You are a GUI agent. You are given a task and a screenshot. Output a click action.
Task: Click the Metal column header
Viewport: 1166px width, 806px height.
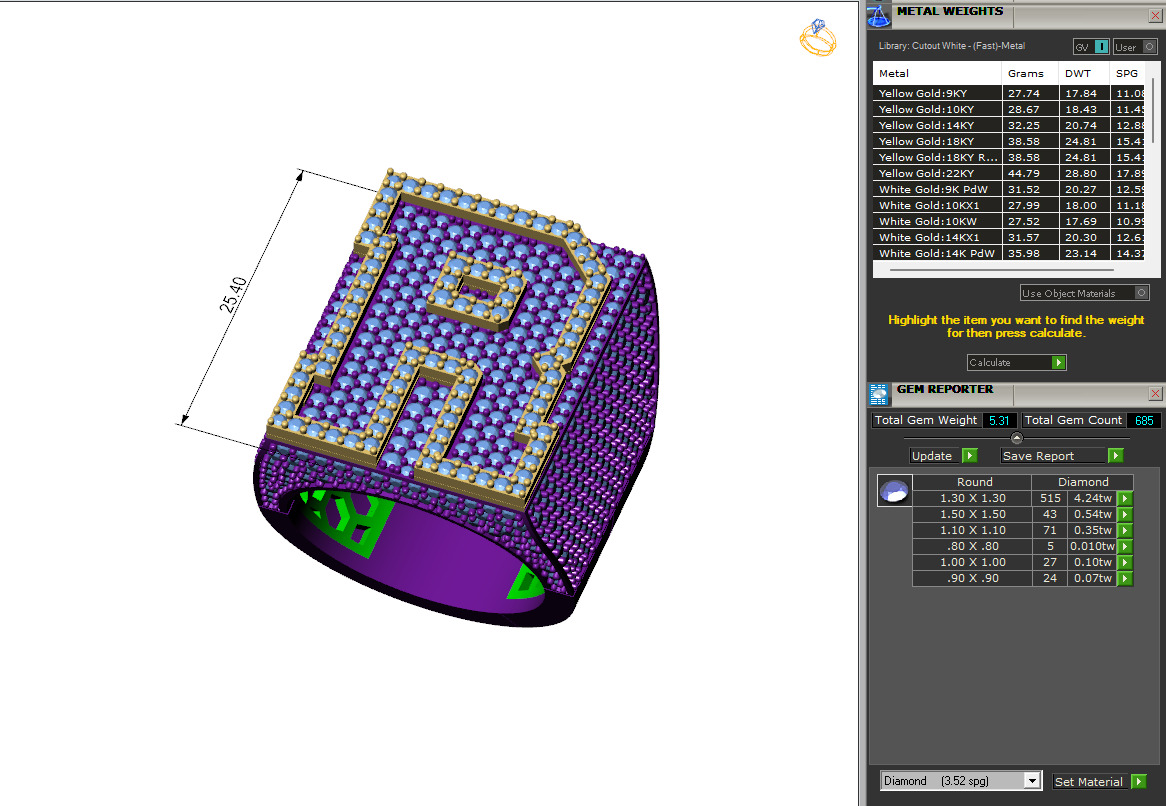pyautogui.click(x=937, y=74)
